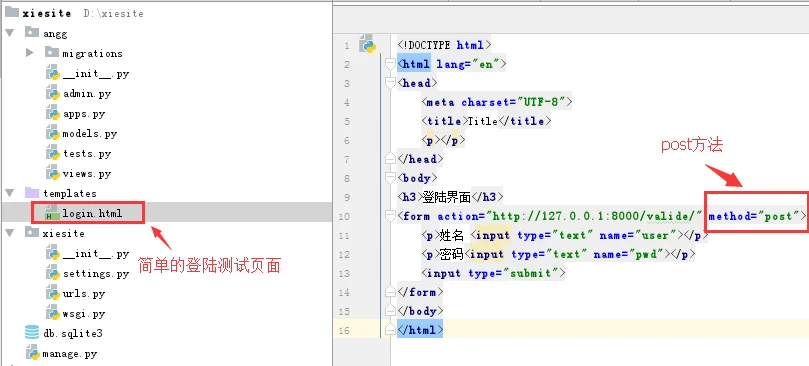Image resolution: width=809 pixels, height=366 pixels.
Task: Open login.html in the project tree
Action: pyautogui.click(x=92, y=213)
